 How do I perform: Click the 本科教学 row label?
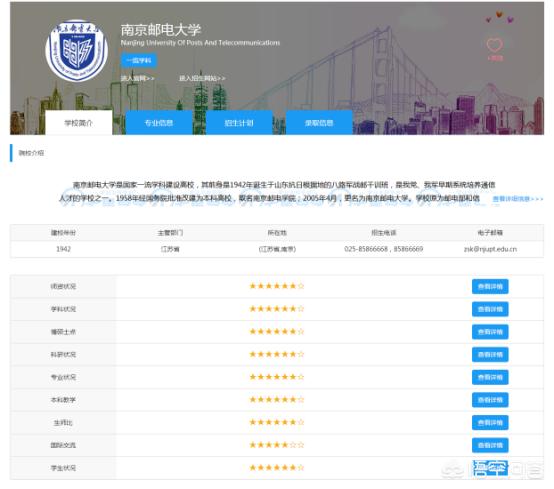(x=63, y=400)
